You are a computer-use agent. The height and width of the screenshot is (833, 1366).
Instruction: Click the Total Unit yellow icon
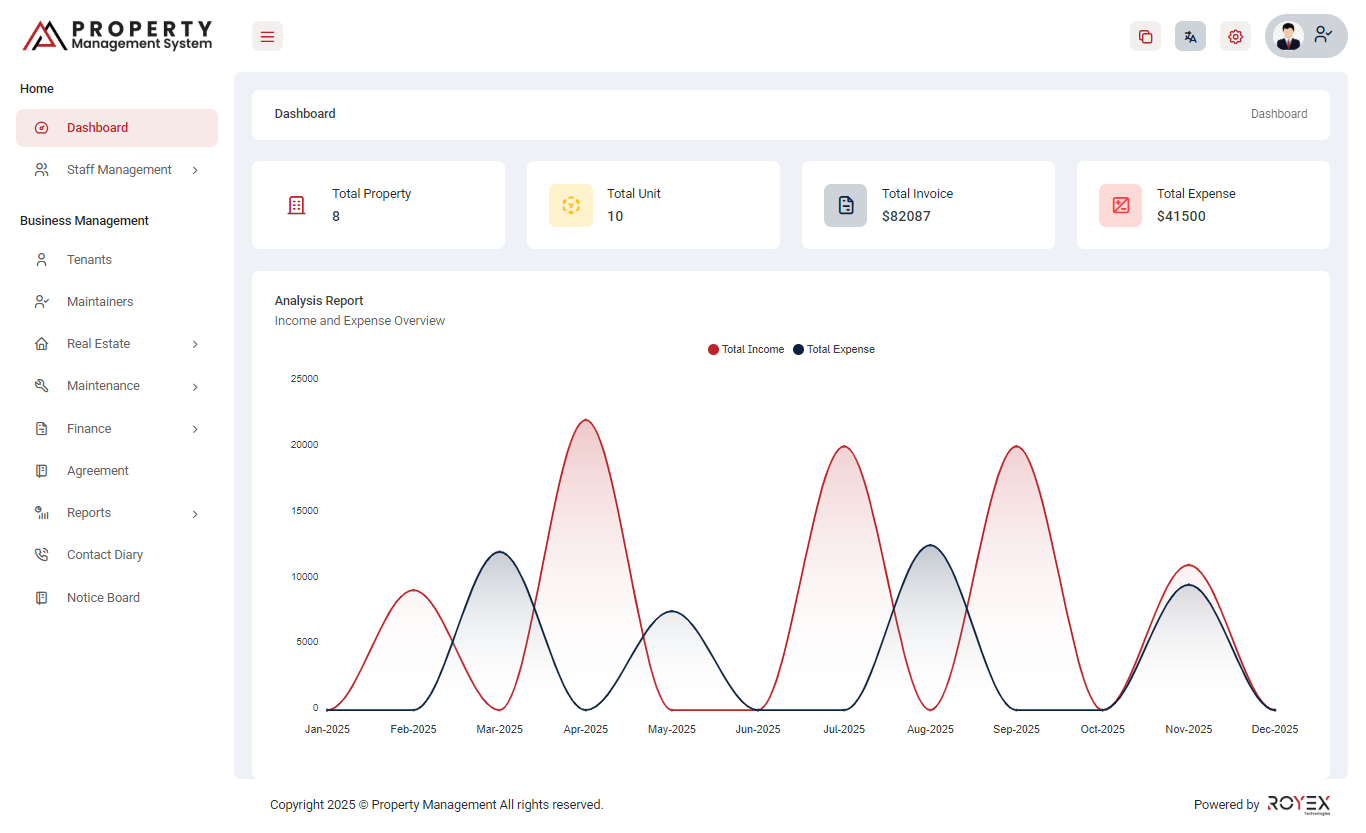[x=571, y=205]
